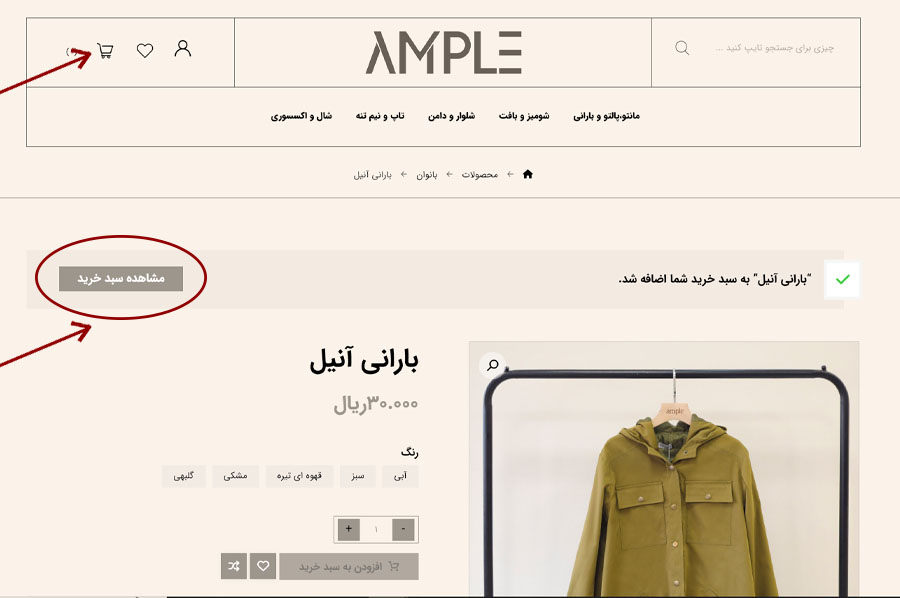
Task: Click the افزودن به سبد خرید button
Action: [349, 566]
